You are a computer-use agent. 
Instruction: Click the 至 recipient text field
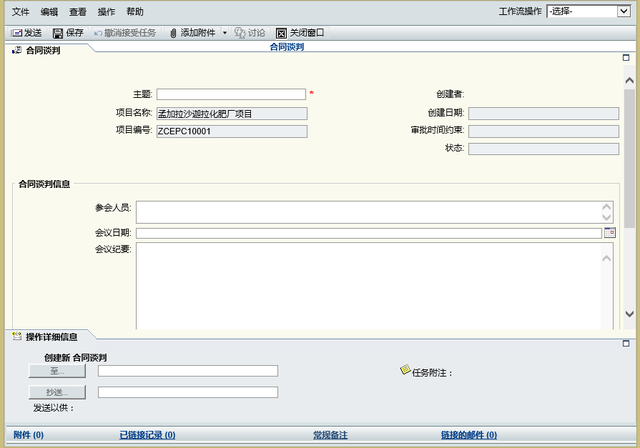(x=188, y=371)
